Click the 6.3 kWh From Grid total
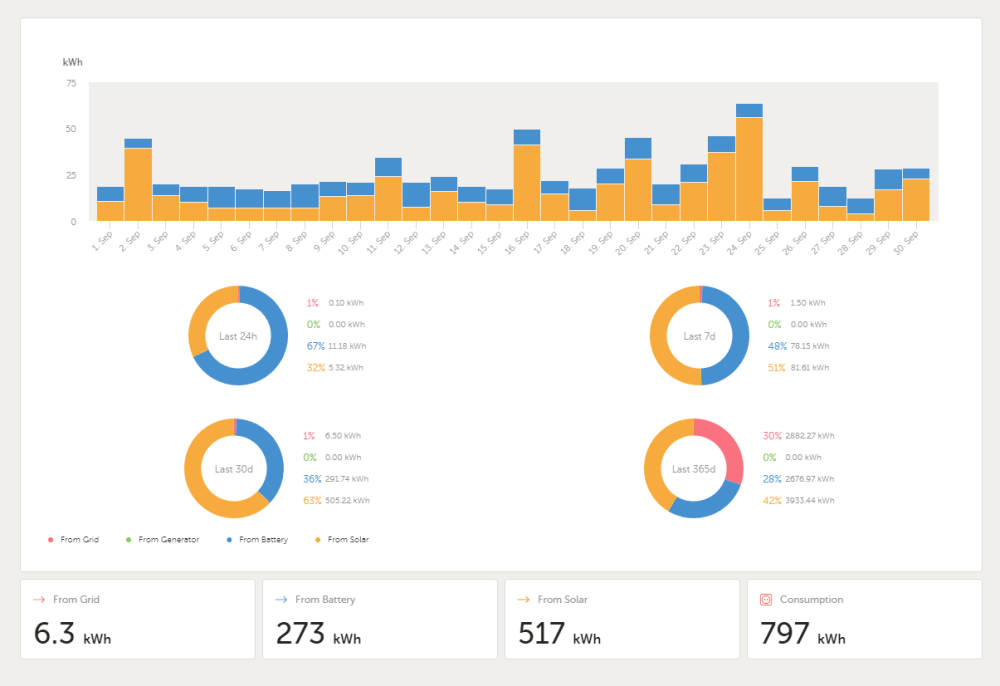Viewport: 1000px width, 686px height. [x=72, y=634]
